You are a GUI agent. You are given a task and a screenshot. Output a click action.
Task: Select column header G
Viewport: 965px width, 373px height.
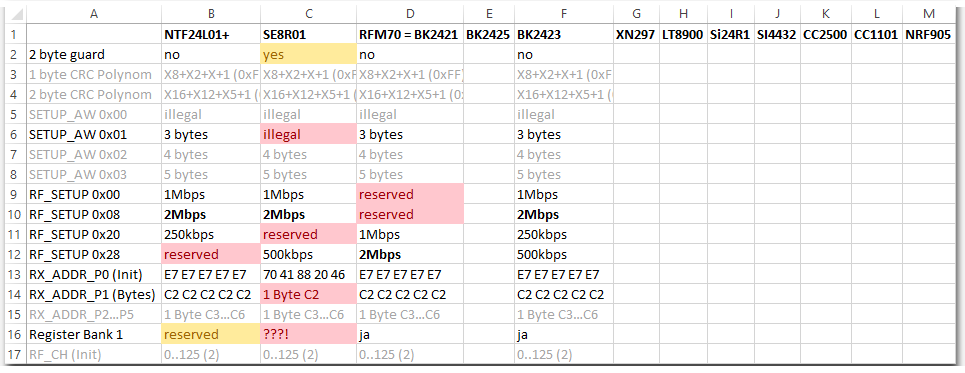[636, 14]
